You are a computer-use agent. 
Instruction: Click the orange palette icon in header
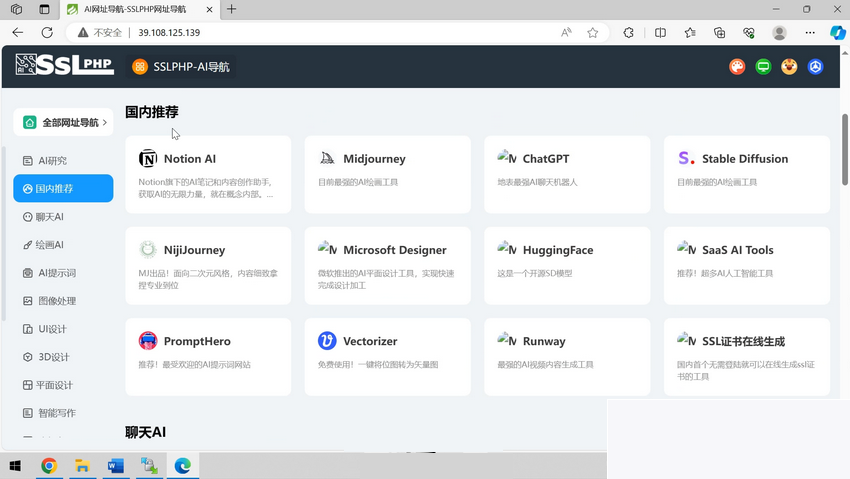click(x=737, y=67)
